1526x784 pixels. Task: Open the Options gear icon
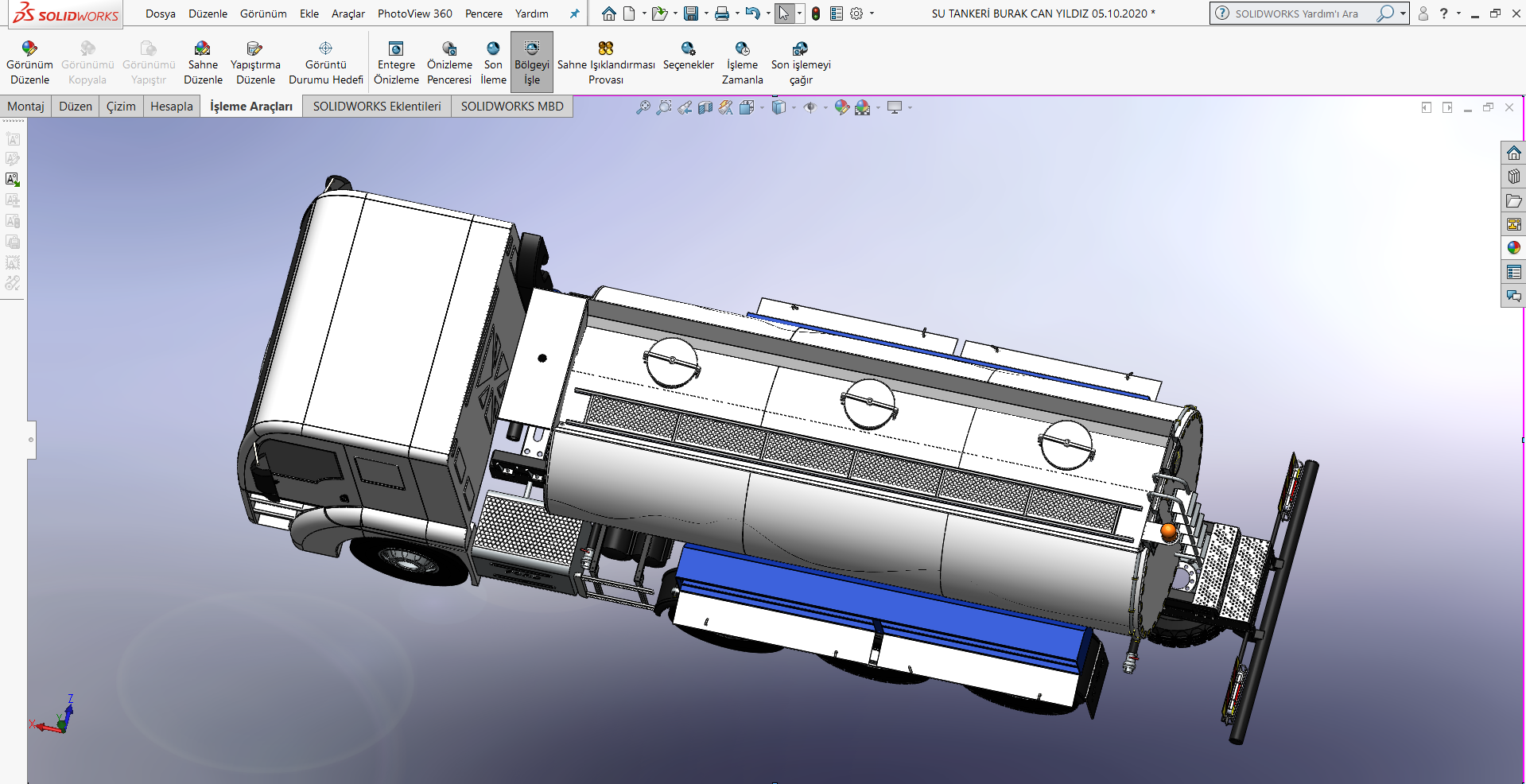click(x=856, y=14)
